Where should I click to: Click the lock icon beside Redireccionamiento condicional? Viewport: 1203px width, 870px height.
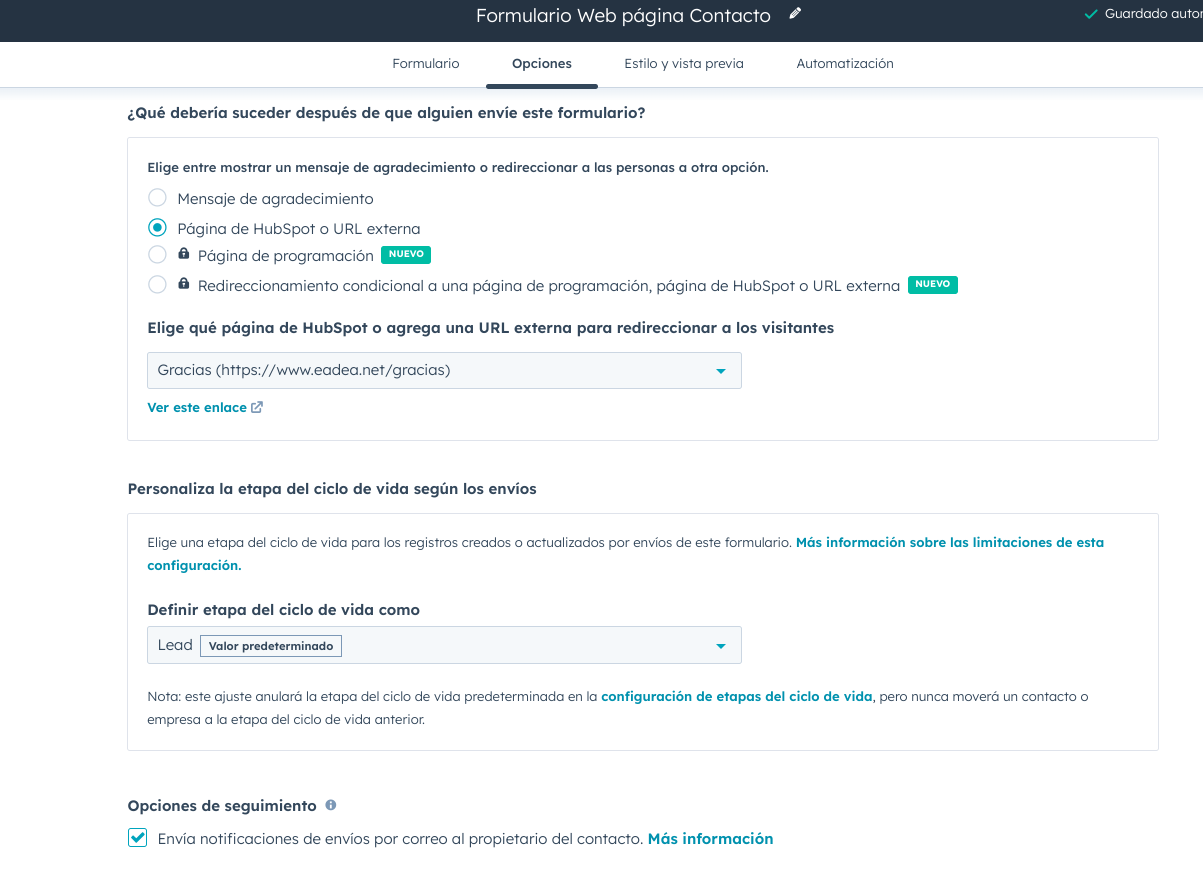(184, 284)
